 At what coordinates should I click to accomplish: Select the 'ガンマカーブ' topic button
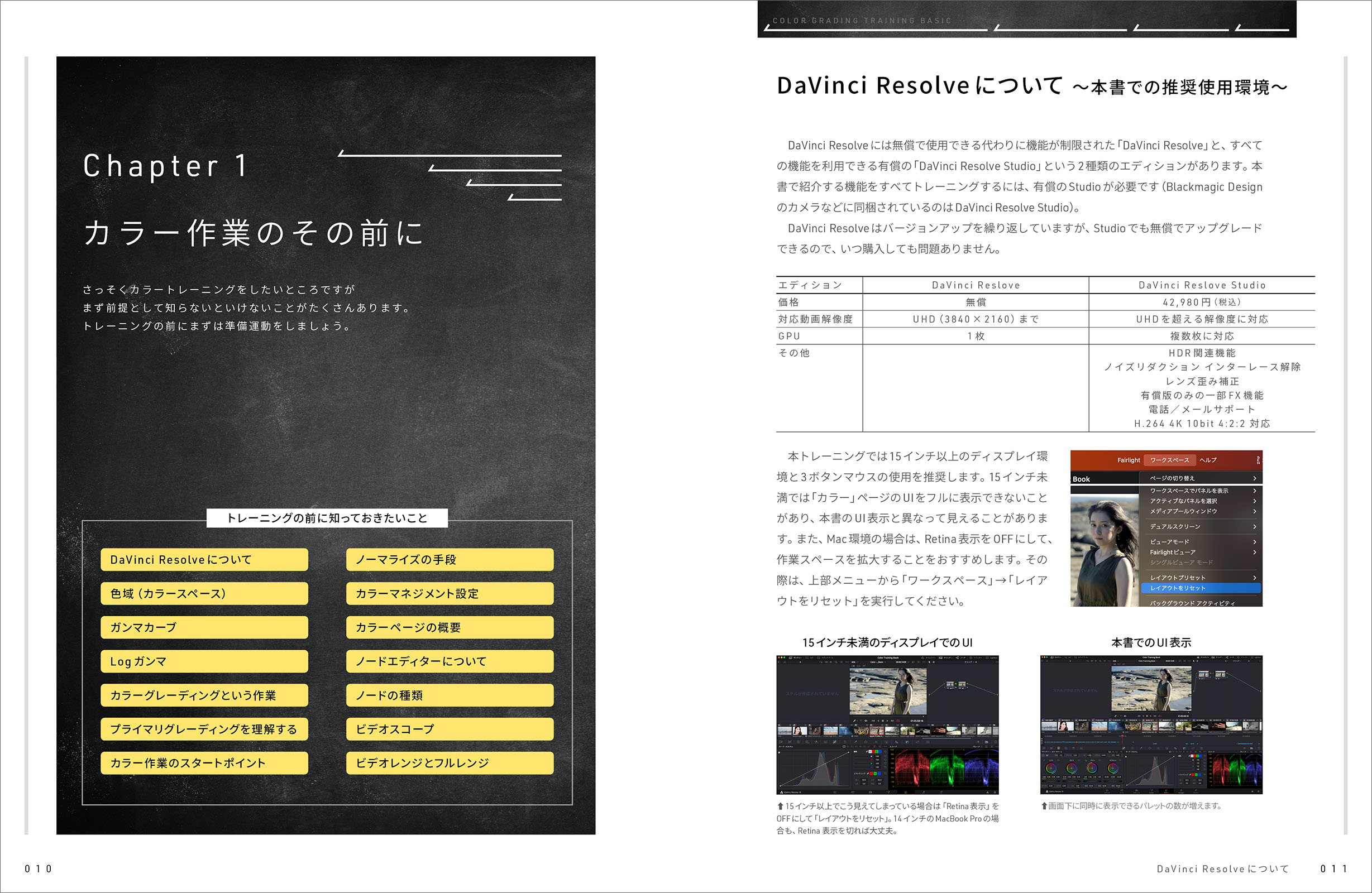(x=204, y=627)
